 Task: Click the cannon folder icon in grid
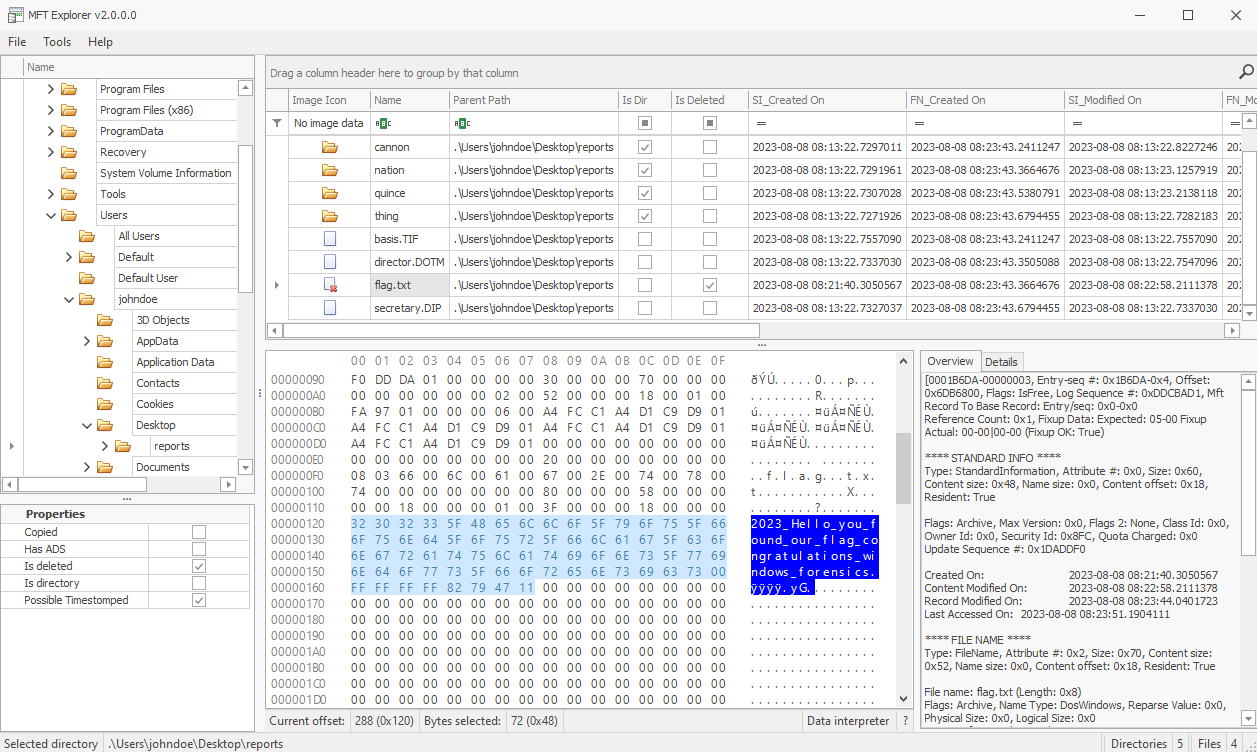(329, 147)
